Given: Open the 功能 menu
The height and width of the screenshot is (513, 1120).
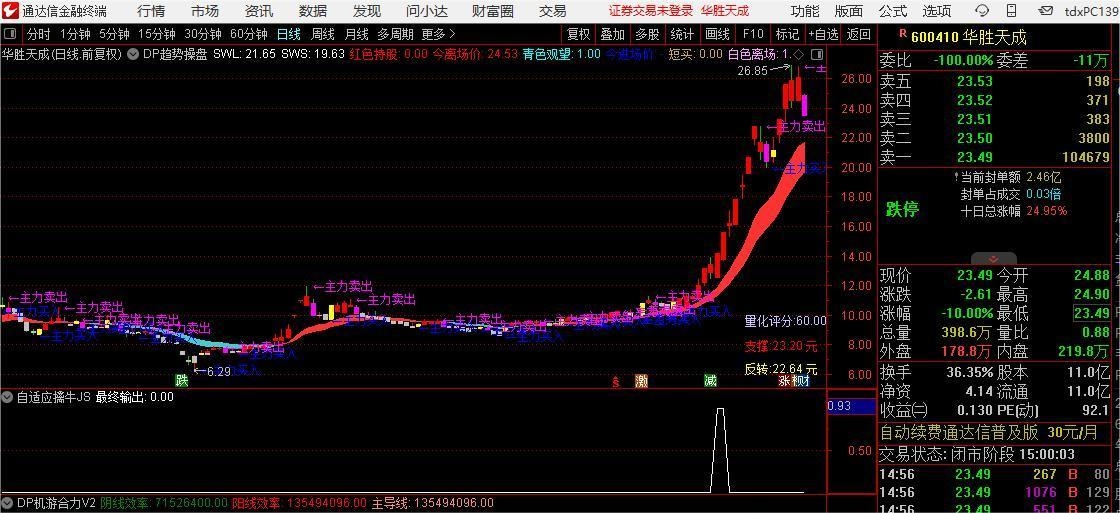Looking at the screenshot, I should [x=805, y=11].
